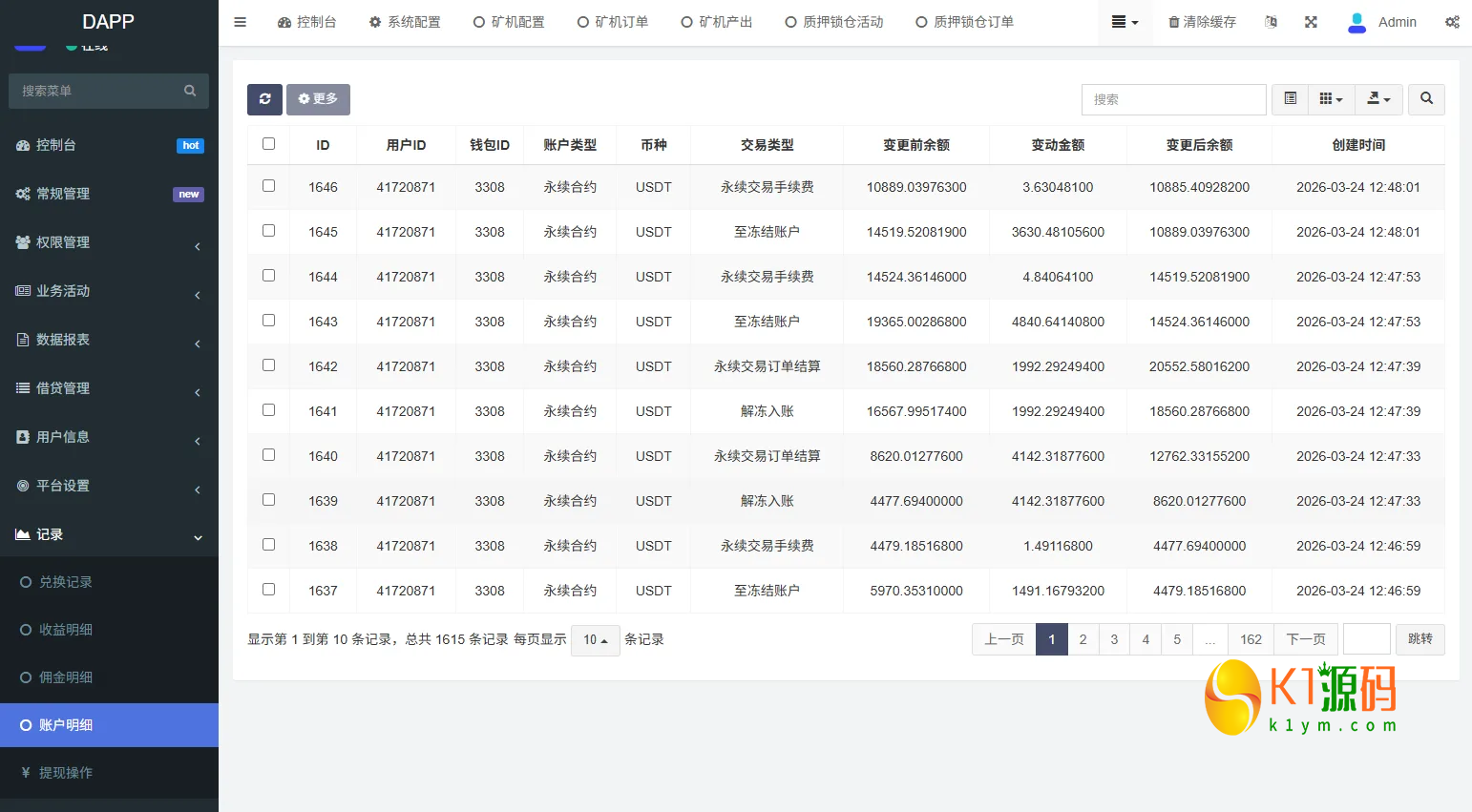Click the yen icon beside 提现操作
Screen dimensions: 1472x812
[26, 773]
